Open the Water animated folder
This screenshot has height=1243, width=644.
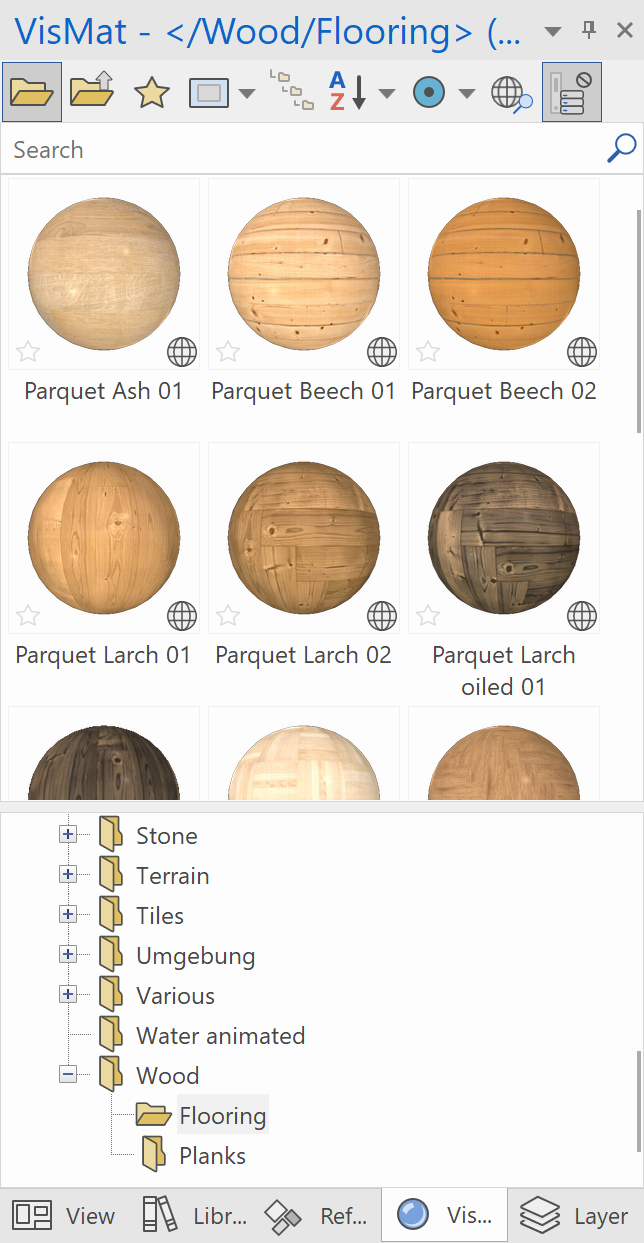tap(220, 1036)
